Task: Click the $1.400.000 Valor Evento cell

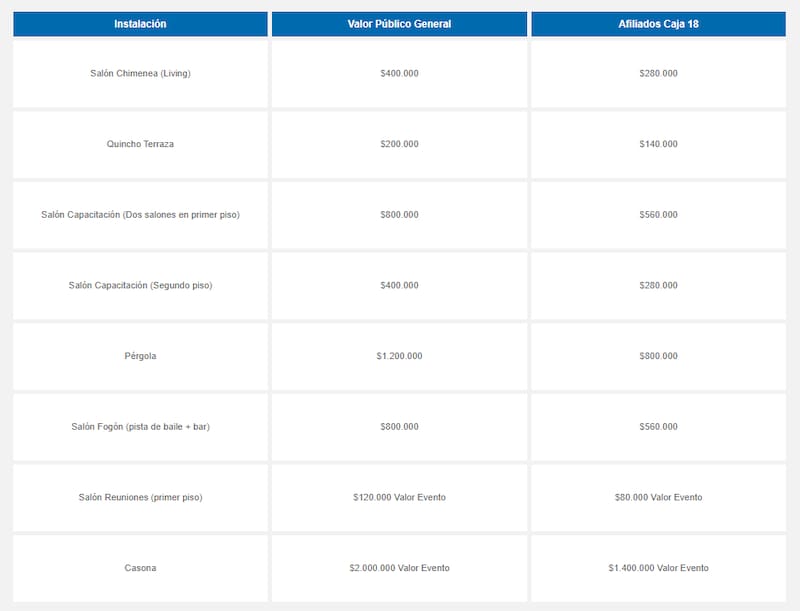Action: point(658,568)
